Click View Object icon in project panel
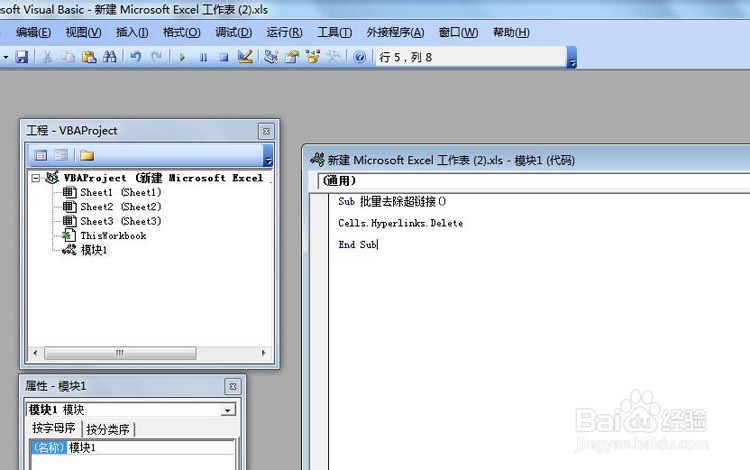The image size is (750, 470). [61, 155]
